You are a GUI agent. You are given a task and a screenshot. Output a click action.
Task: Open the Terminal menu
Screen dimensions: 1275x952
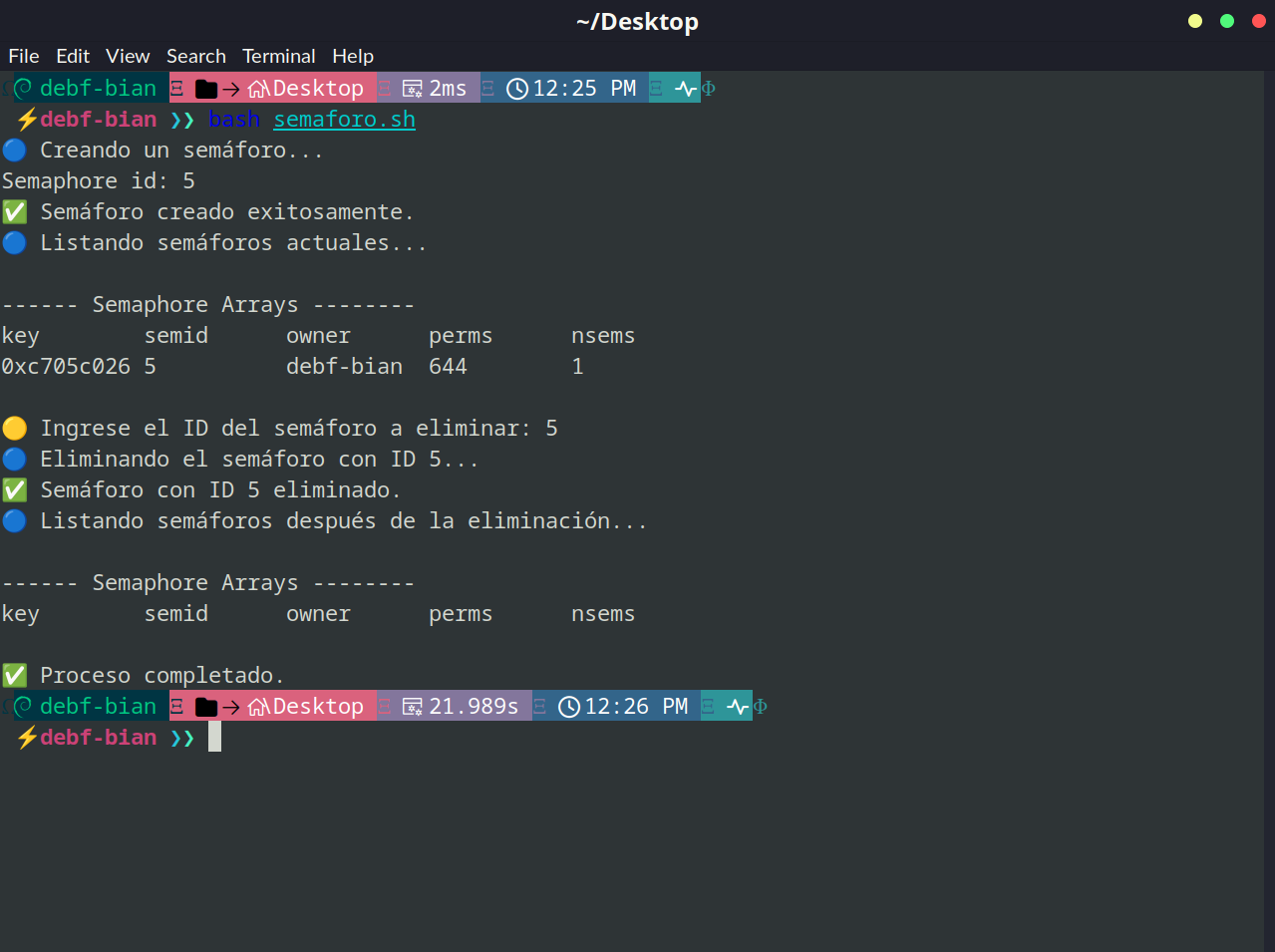(x=278, y=56)
